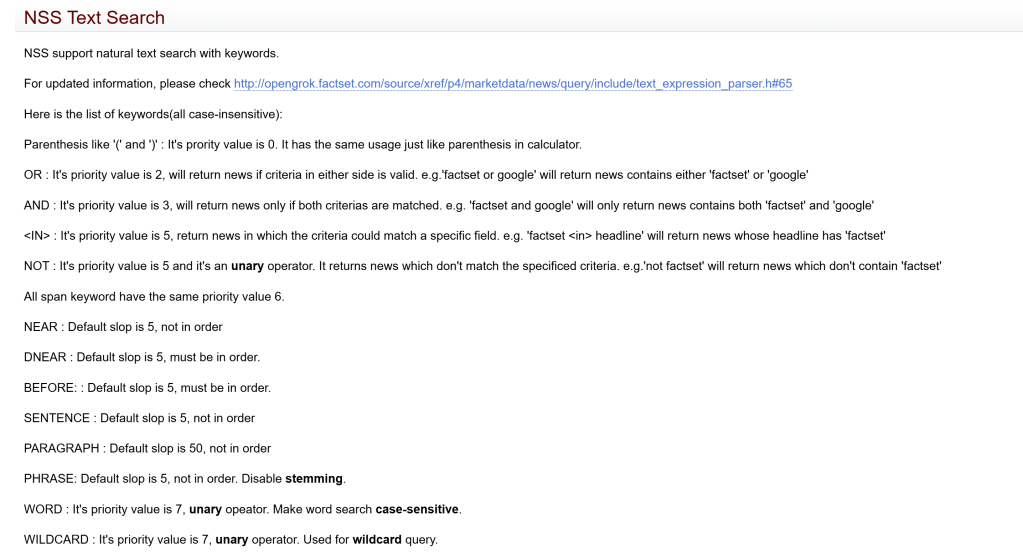Click the BEFORE default slop line
Screen dimensions: 1023x554
click(x=147, y=388)
